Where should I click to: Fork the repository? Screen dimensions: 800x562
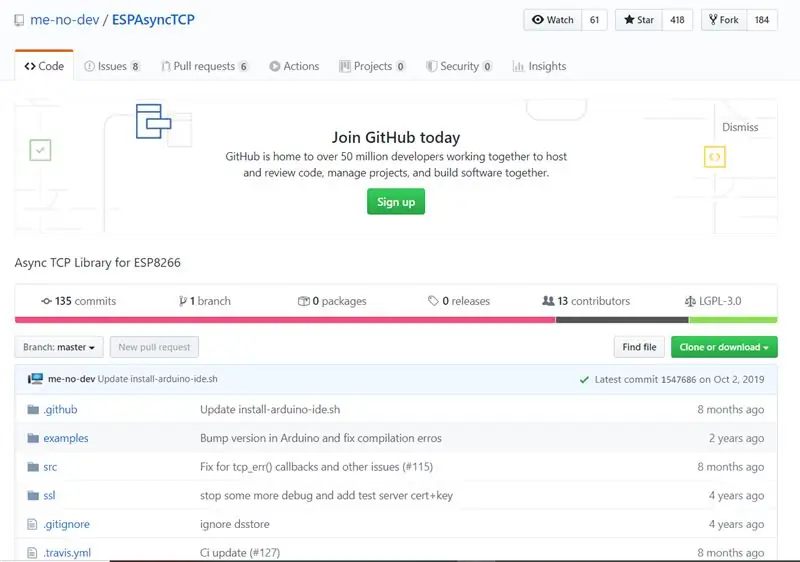[x=724, y=20]
